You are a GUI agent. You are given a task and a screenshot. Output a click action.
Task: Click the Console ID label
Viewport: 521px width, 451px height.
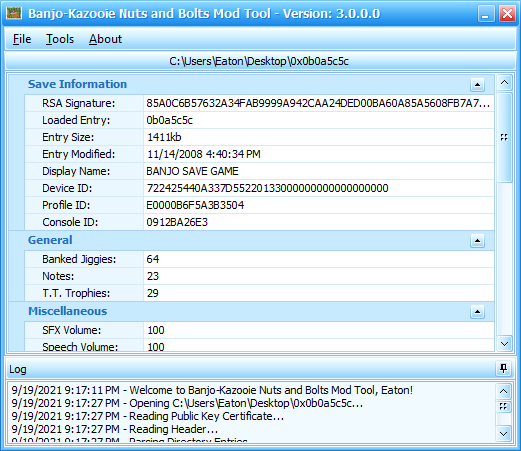coord(70,222)
